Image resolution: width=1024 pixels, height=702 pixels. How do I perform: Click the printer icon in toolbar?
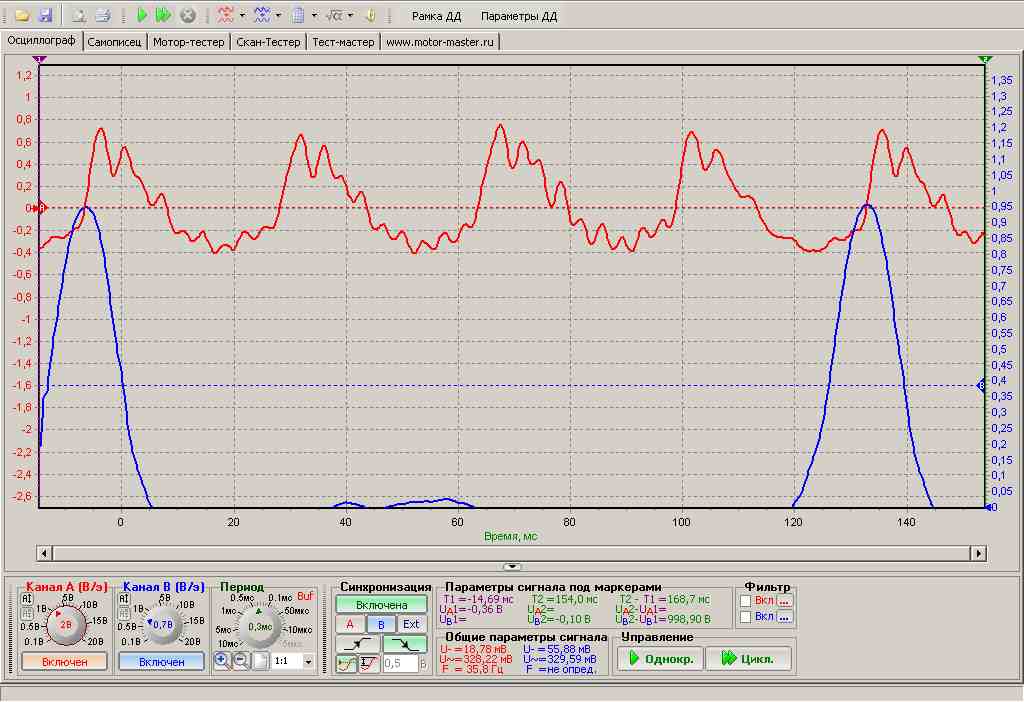coord(102,16)
